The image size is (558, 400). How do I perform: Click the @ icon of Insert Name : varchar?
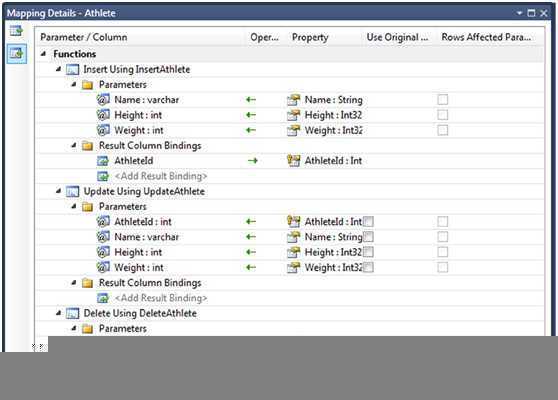103,100
